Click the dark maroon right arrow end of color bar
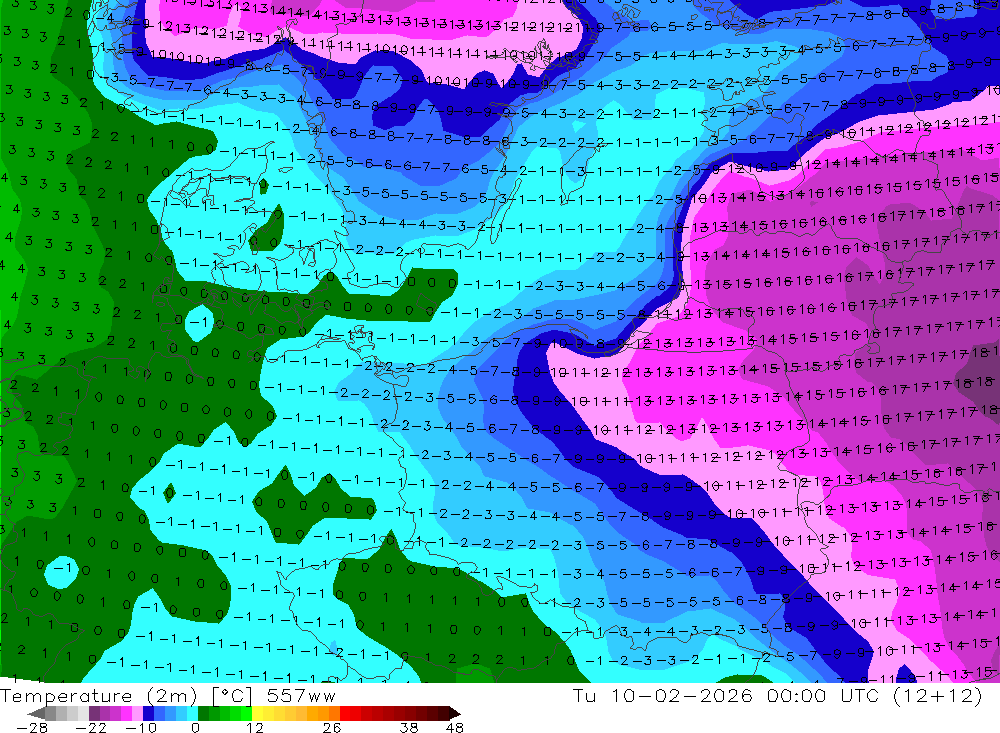1000x733 pixels. [455, 713]
